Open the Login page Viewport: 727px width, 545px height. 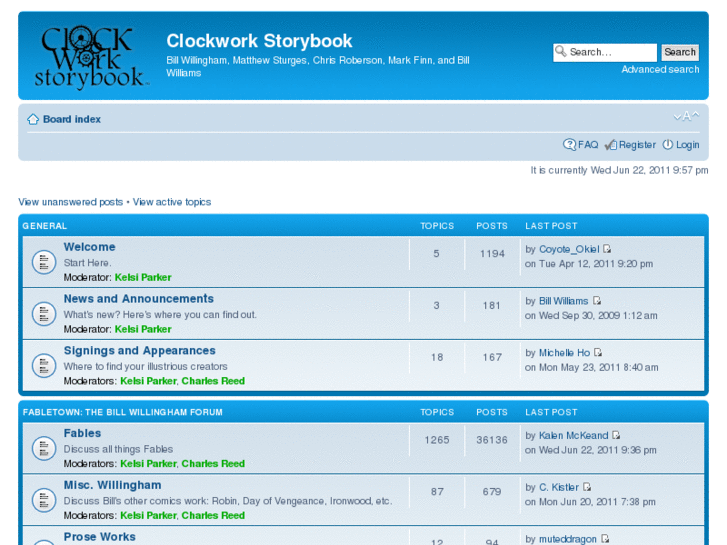pyautogui.click(x=687, y=145)
